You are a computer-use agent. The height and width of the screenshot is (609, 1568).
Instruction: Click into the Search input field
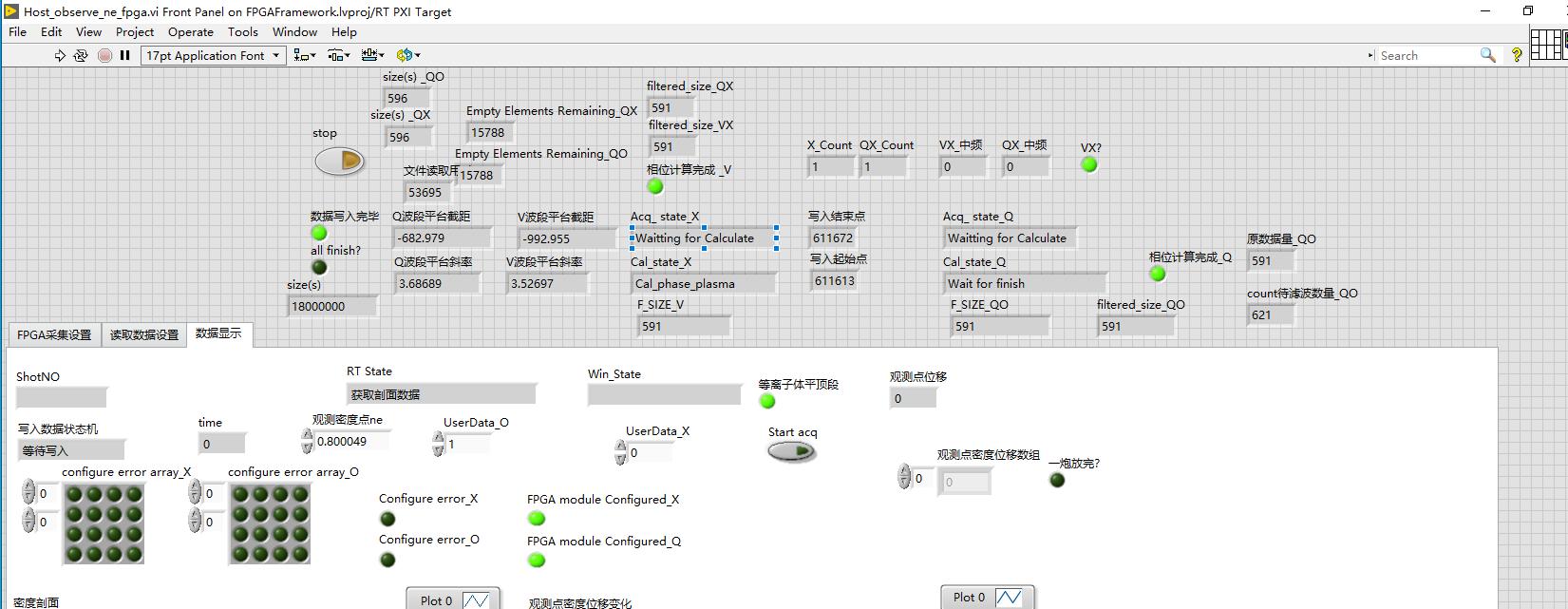pos(1425,56)
